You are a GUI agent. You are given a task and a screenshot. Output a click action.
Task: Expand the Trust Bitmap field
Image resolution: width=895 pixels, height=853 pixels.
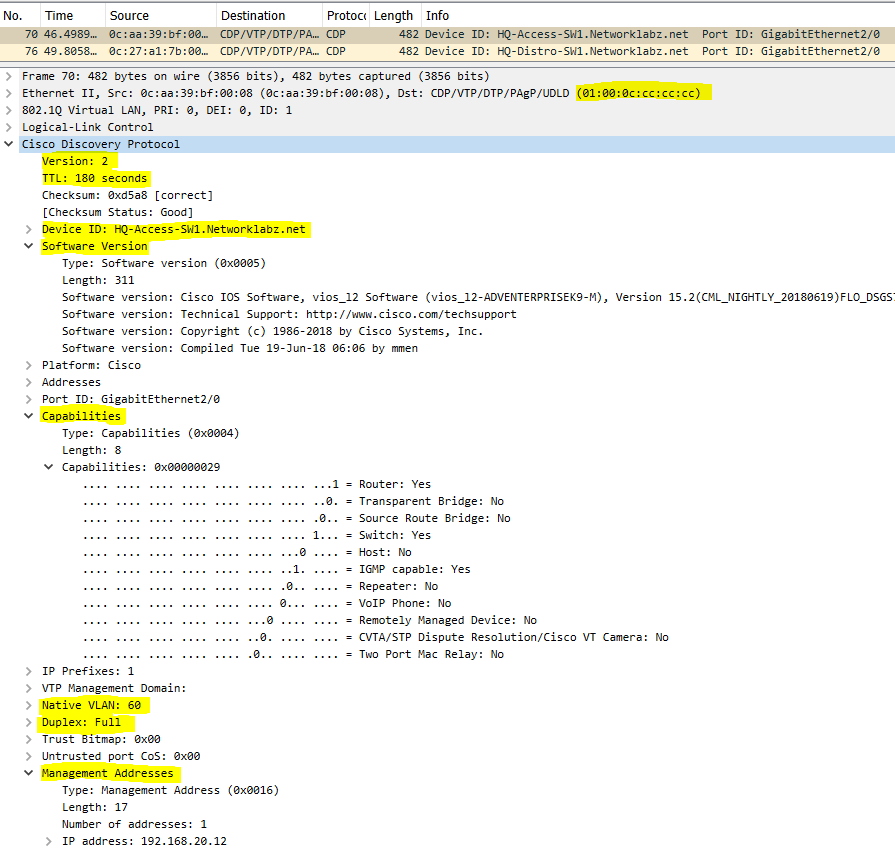pos(29,739)
